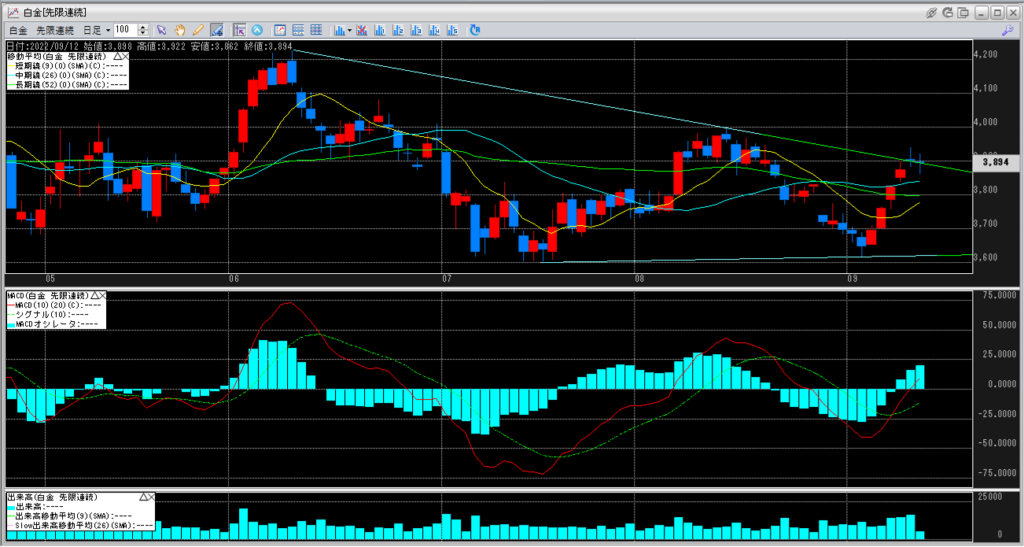Expand the indicator icon dropdown arrow
1024x547 pixels.
(x=349, y=30)
